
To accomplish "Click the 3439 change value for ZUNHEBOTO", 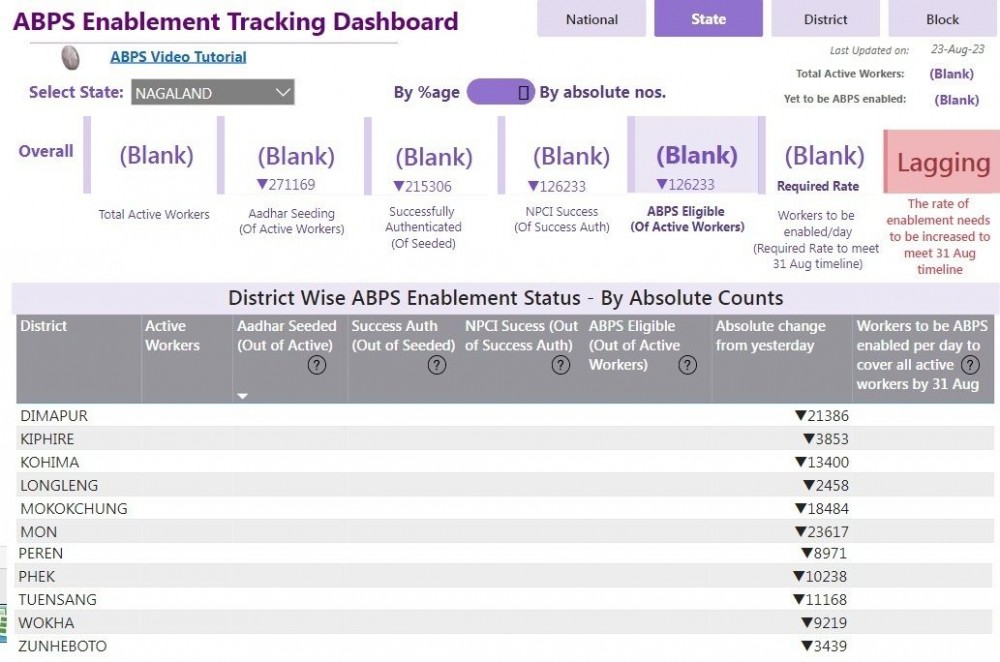I will (x=824, y=645).
